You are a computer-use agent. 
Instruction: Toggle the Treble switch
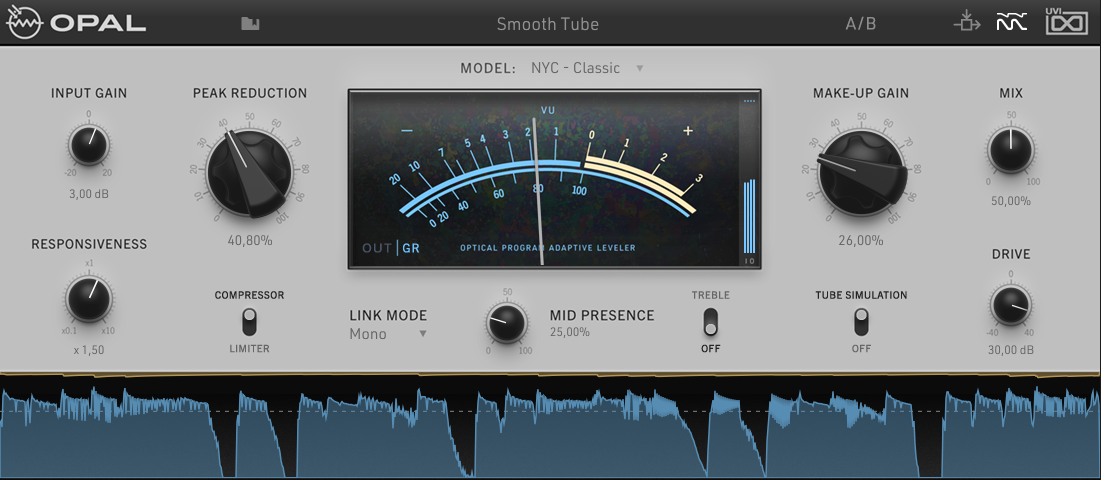pyautogui.click(x=711, y=321)
